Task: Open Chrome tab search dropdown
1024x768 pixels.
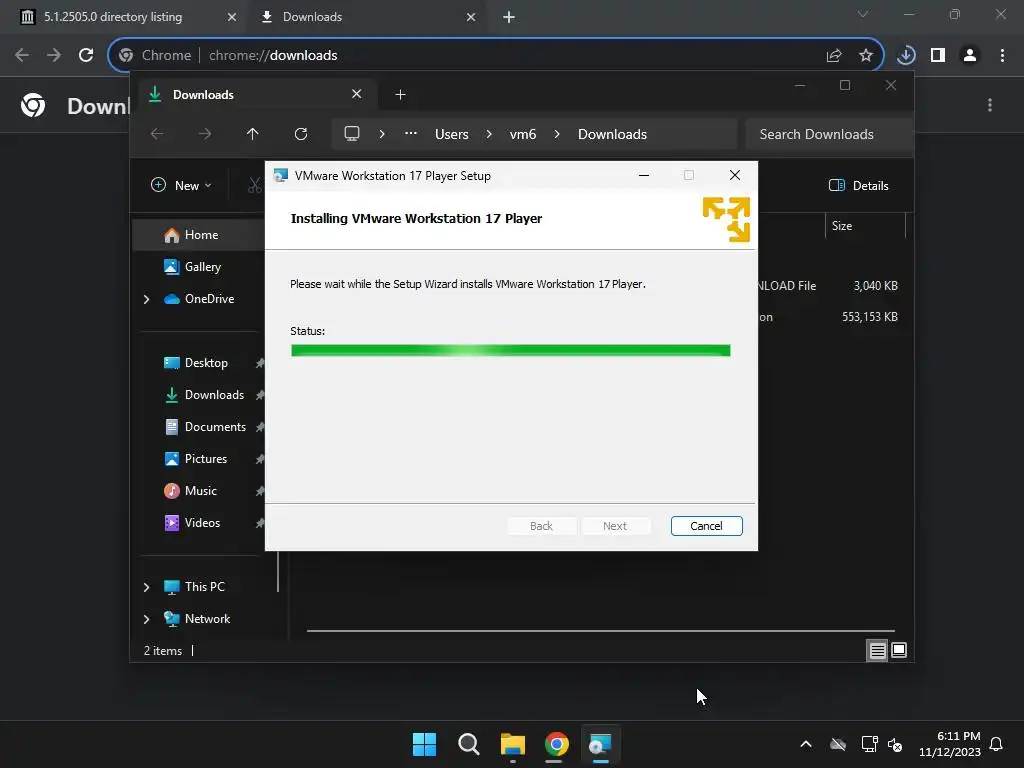Action: point(863,14)
